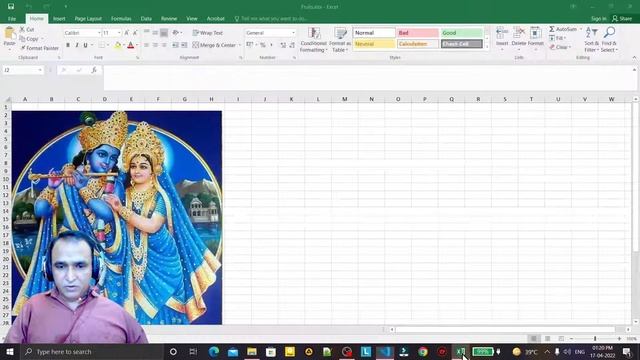The height and width of the screenshot is (360, 640).
Task: Apply the yellow Fill Color bucket
Action: 118,45
